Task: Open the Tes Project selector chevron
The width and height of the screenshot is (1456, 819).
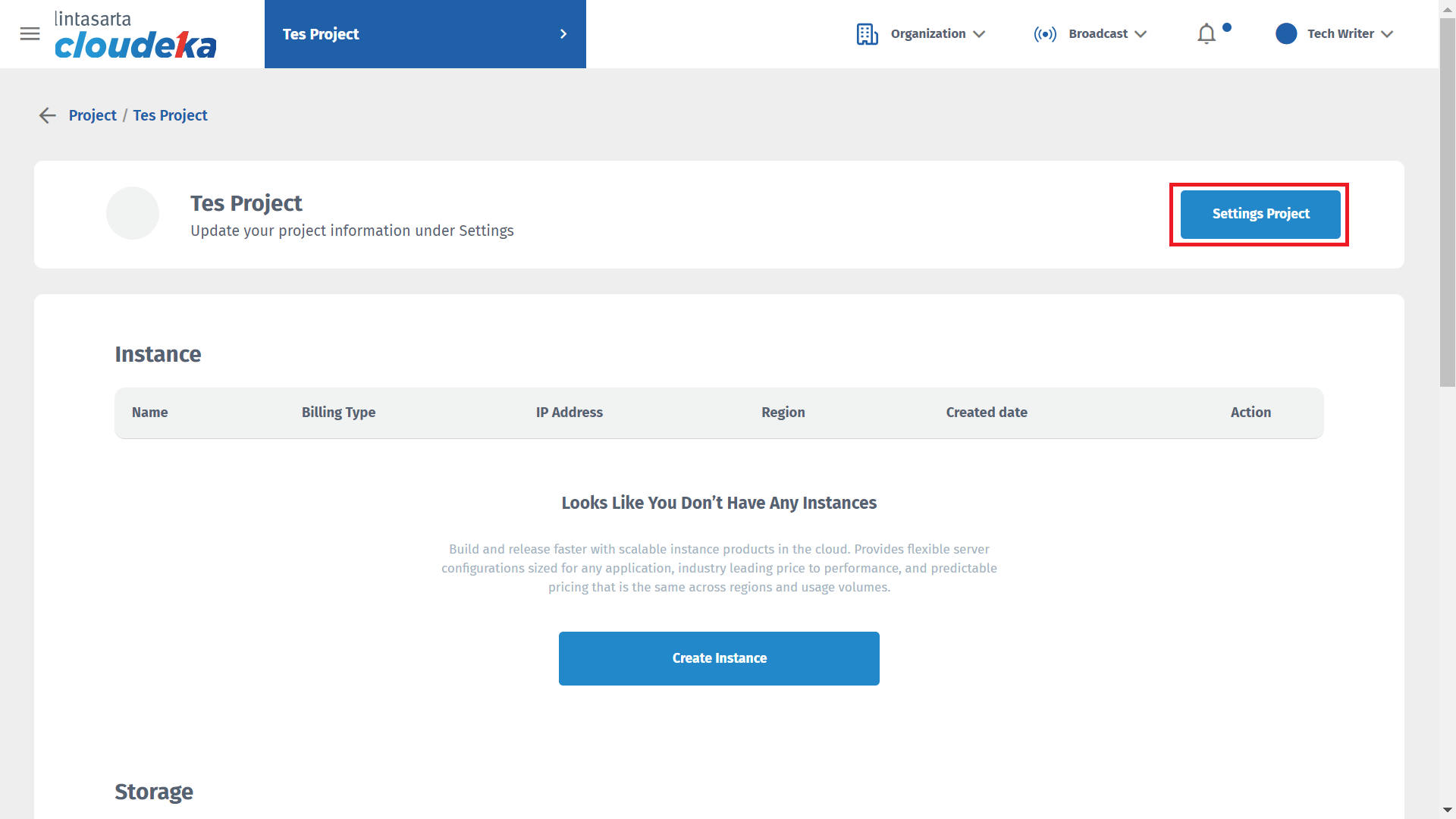Action: 563,34
